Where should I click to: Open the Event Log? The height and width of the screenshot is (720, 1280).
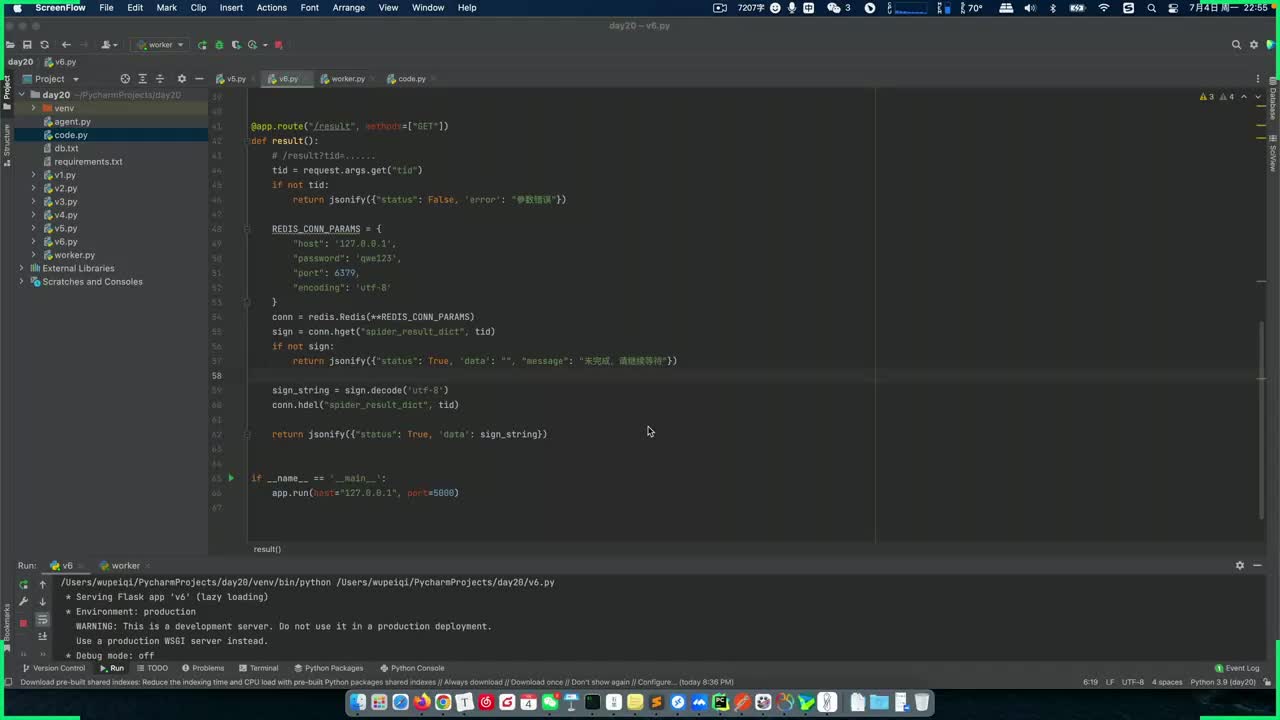coord(1237,668)
